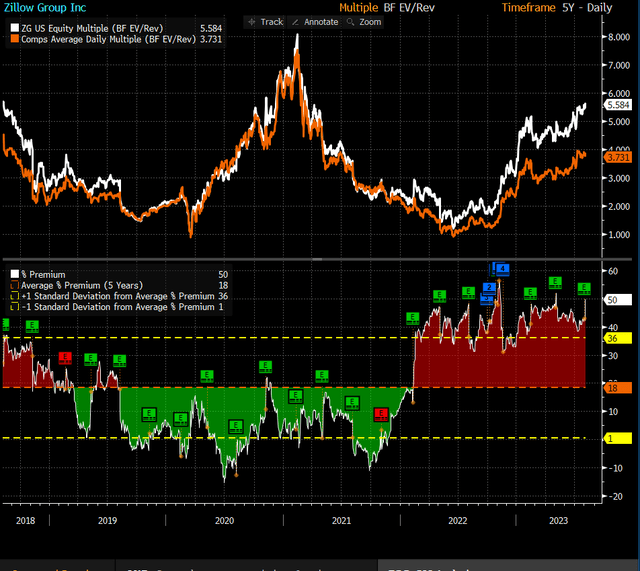Click the third green E marker of 2021
This screenshot has height=571, width=640.
pos(352,403)
